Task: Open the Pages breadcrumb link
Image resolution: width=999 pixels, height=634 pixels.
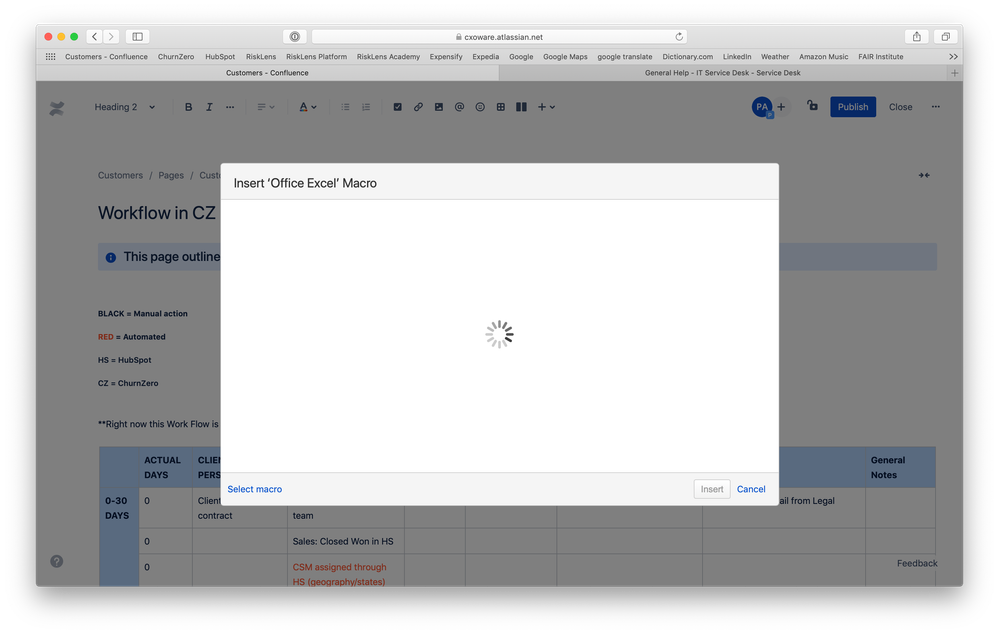Action: pos(171,175)
